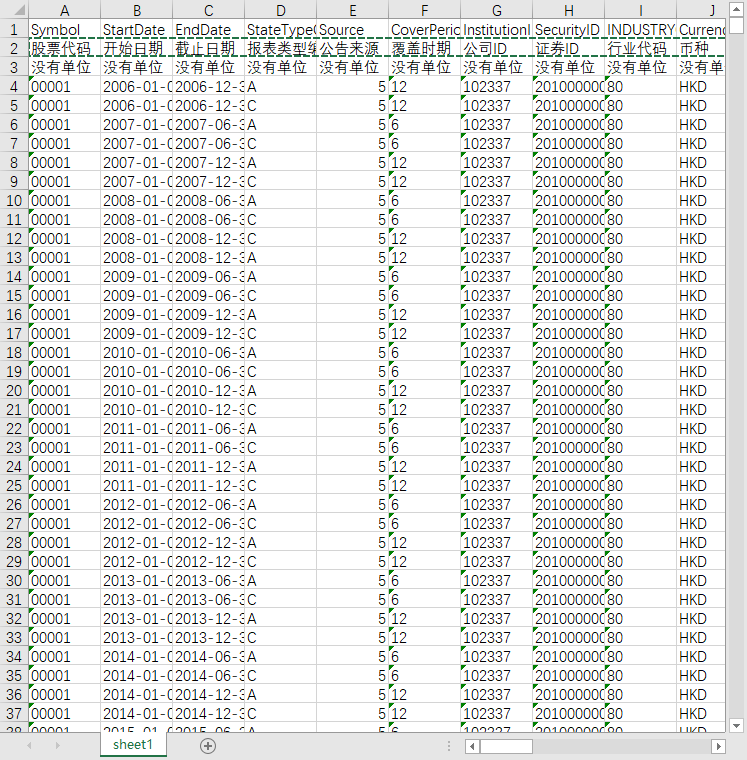The image size is (747, 760).
Task: Click the 行业代码 cell
Action: pyautogui.click(x=640, y=48)
